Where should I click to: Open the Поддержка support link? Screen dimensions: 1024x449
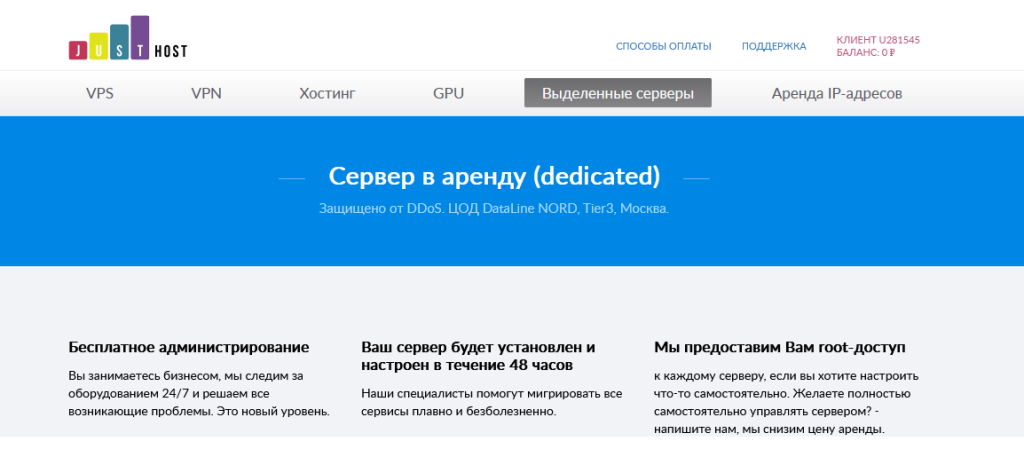click(x=773, y=46)
